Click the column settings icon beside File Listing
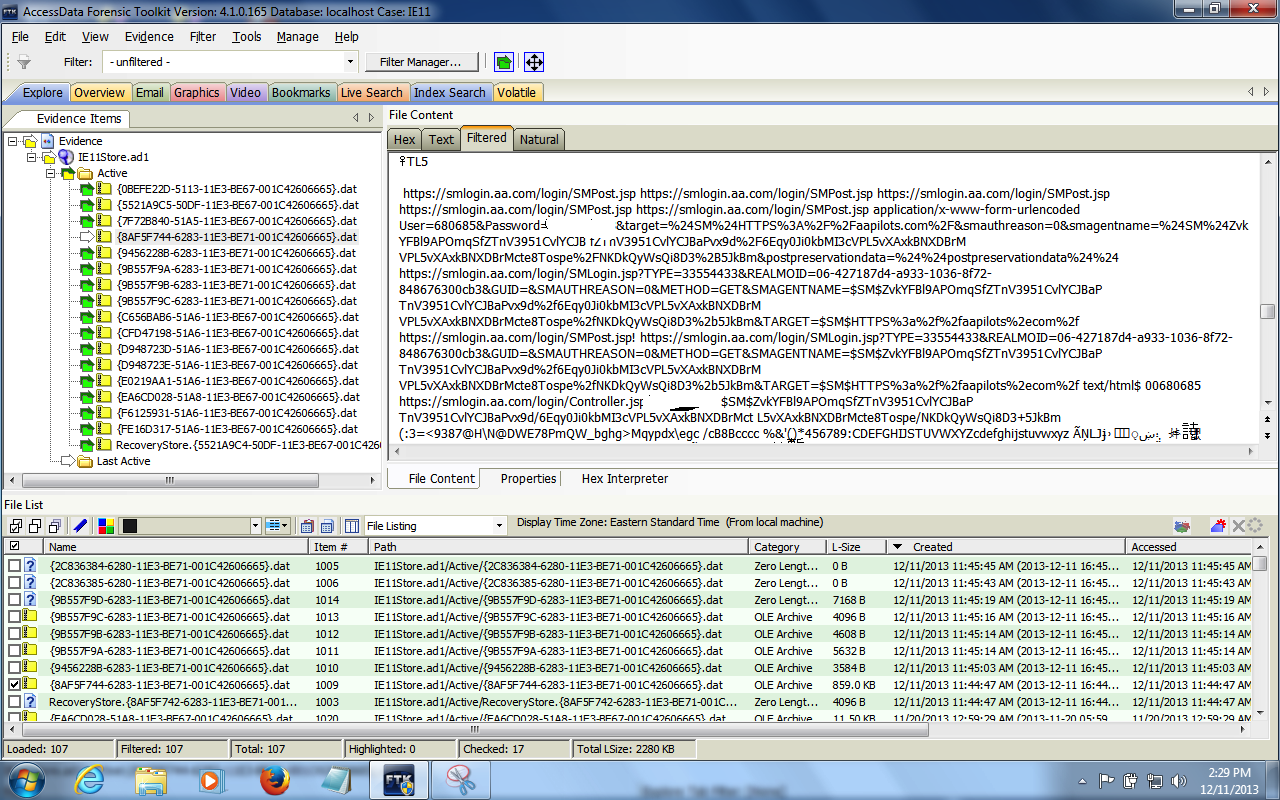 [352, 526]
